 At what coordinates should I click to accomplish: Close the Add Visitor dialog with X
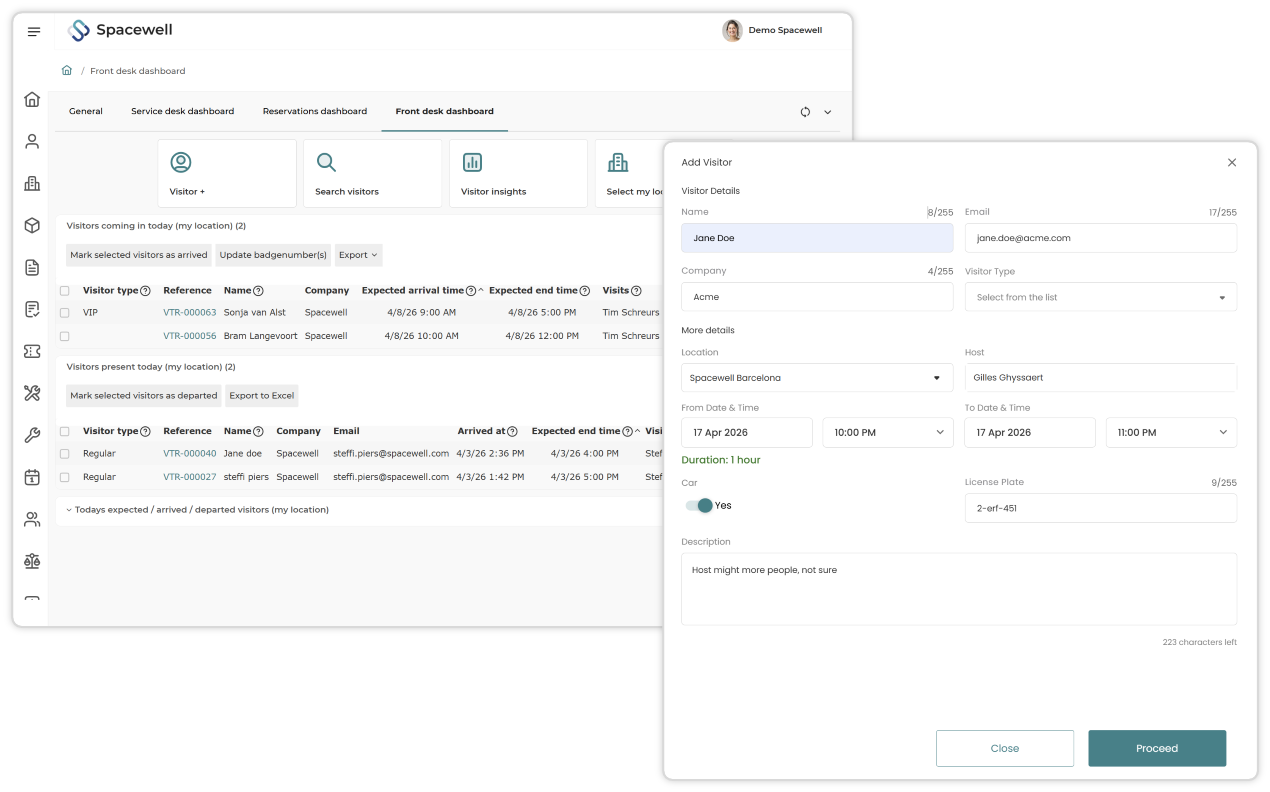tap(1232, 162)
